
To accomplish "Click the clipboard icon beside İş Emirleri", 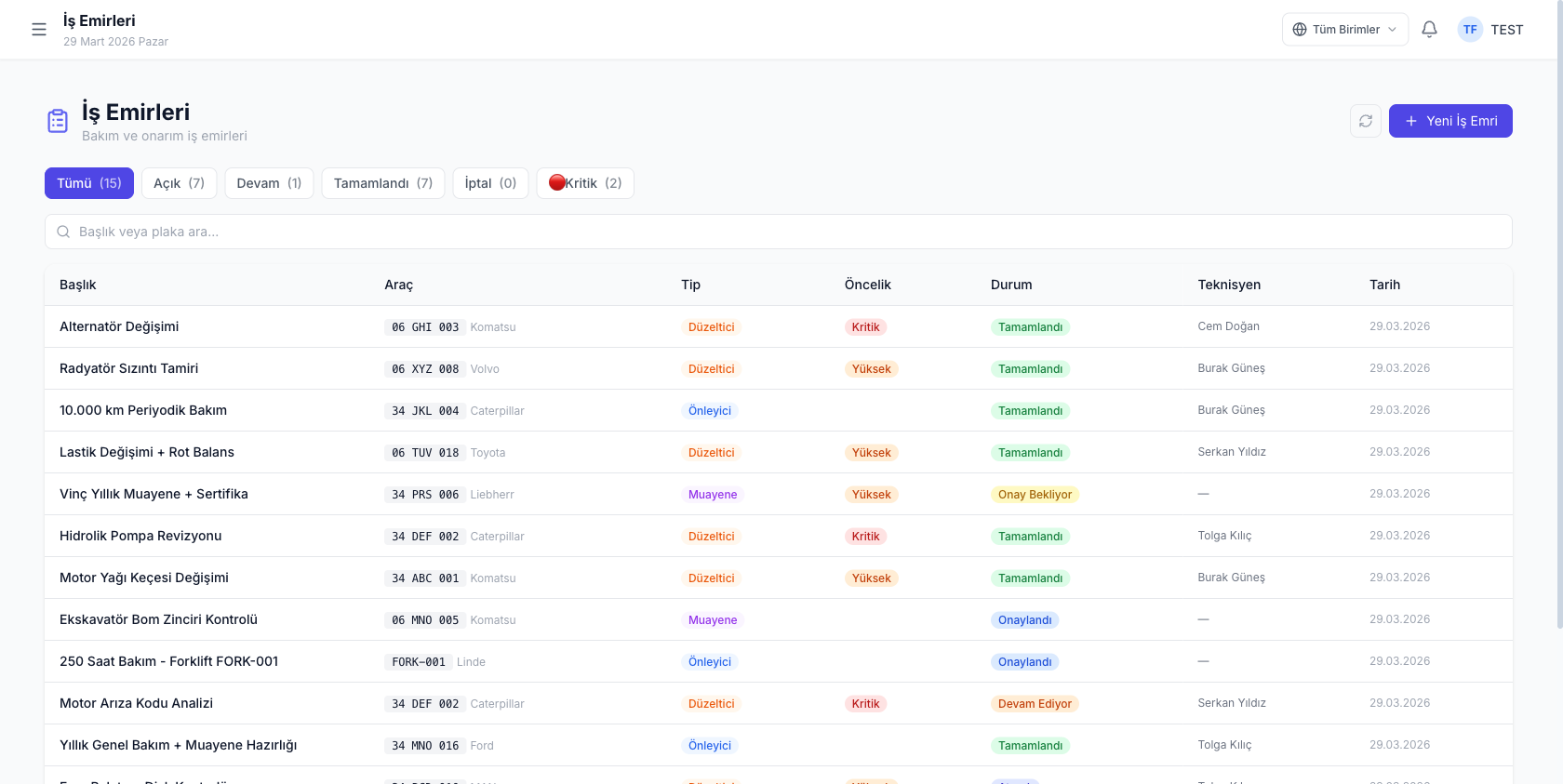I will pyautogui.click(x=58, y=121).
